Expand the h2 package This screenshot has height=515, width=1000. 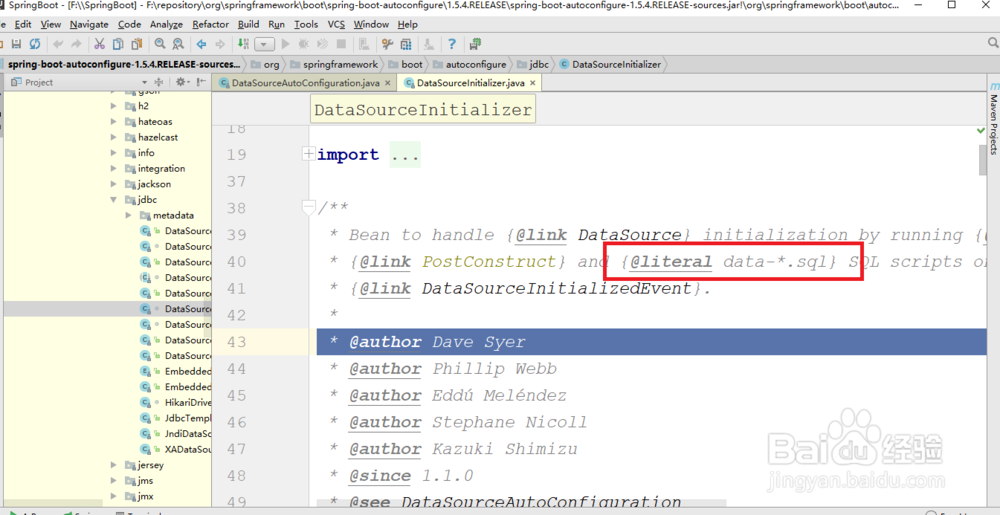click(114, 106)
